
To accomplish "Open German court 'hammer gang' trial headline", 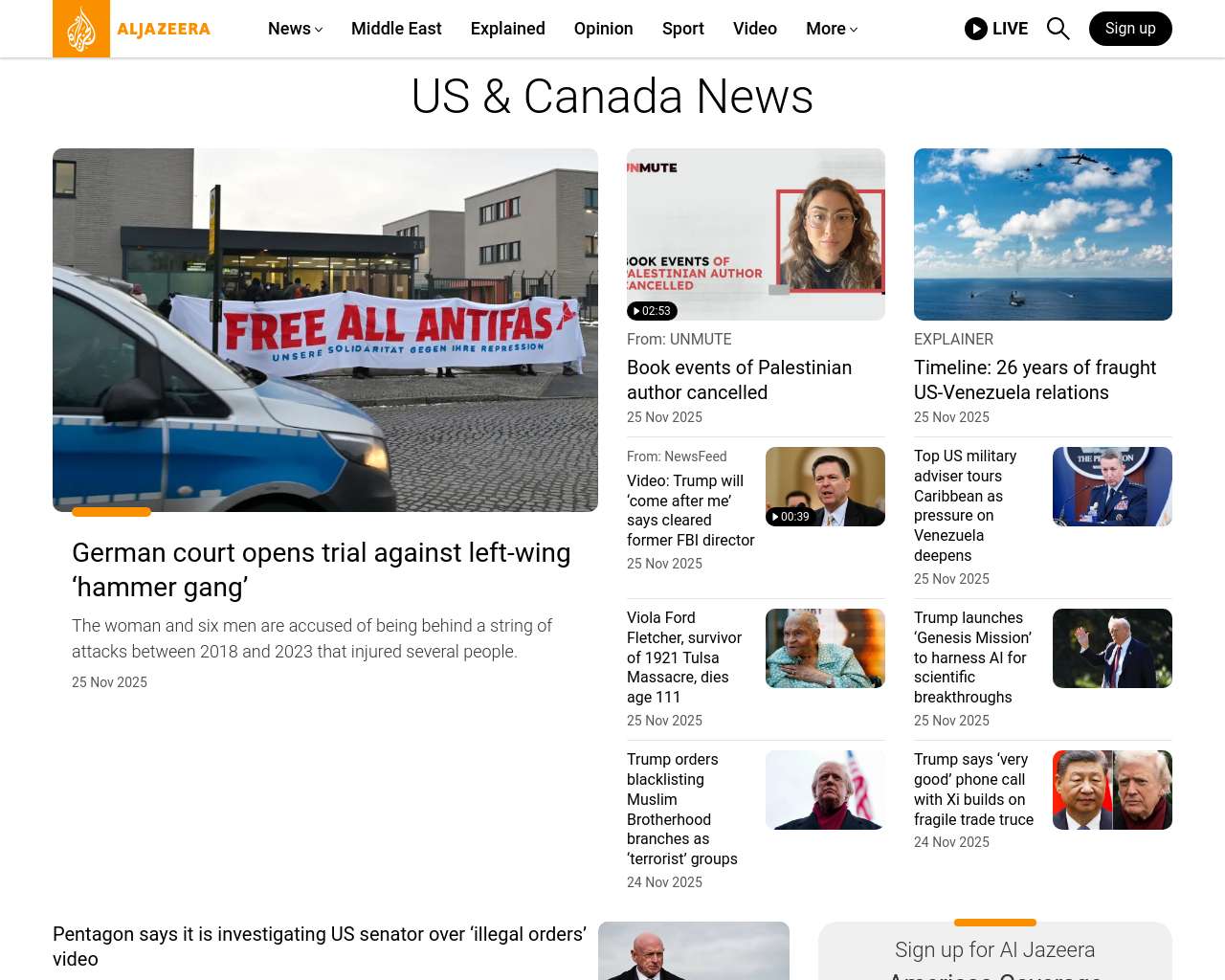I will (321, 569).
